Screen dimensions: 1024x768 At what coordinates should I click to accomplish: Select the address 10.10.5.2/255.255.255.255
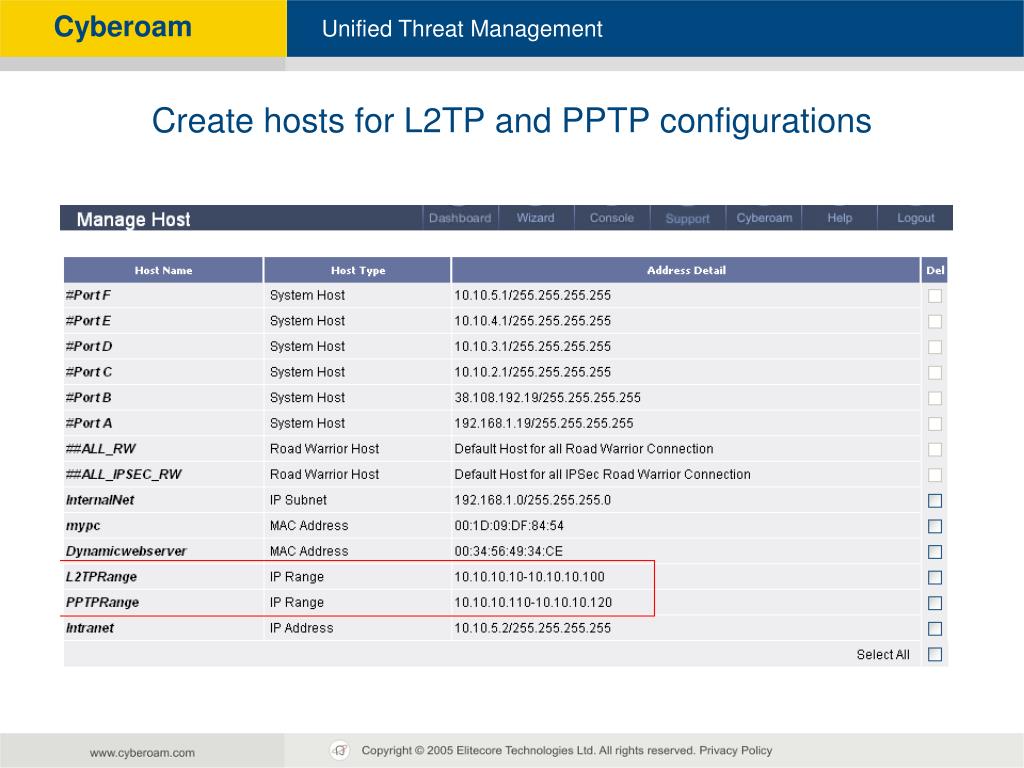point(532,628)
